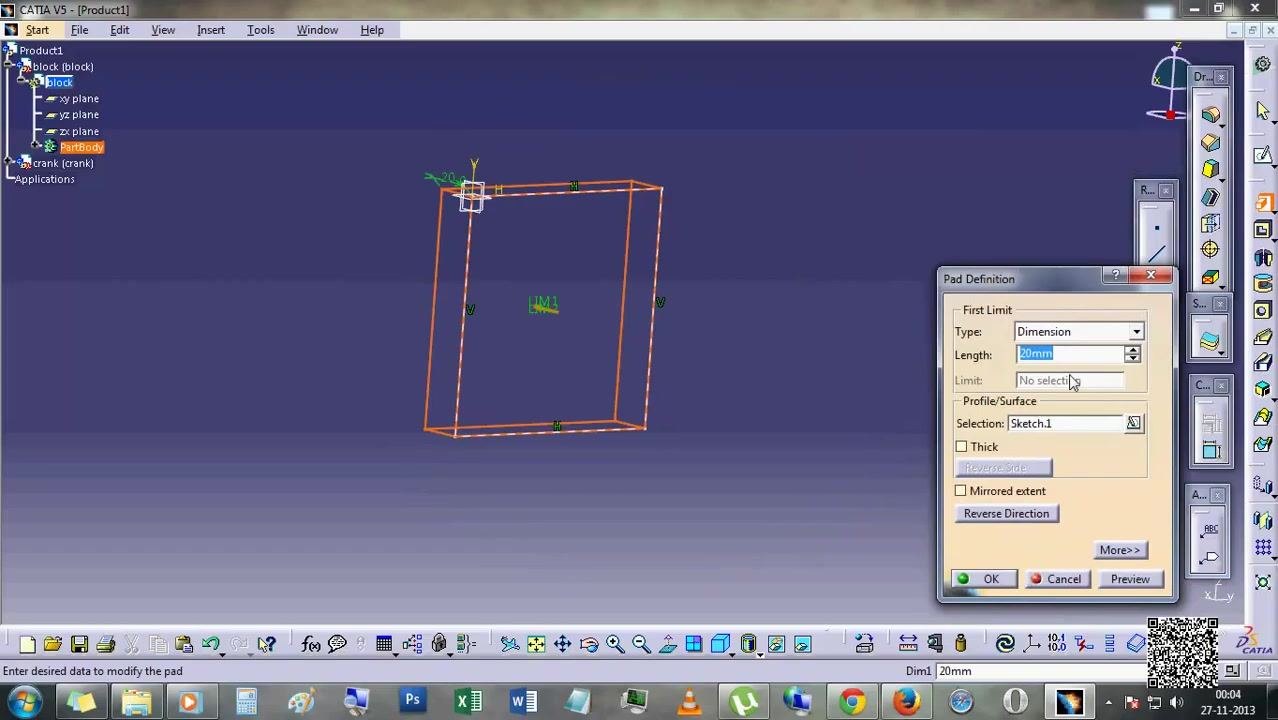This screenshot has width=1278, height=720.
Task: Click the Print icon in bottom toolbar
Action: (105, 644)
